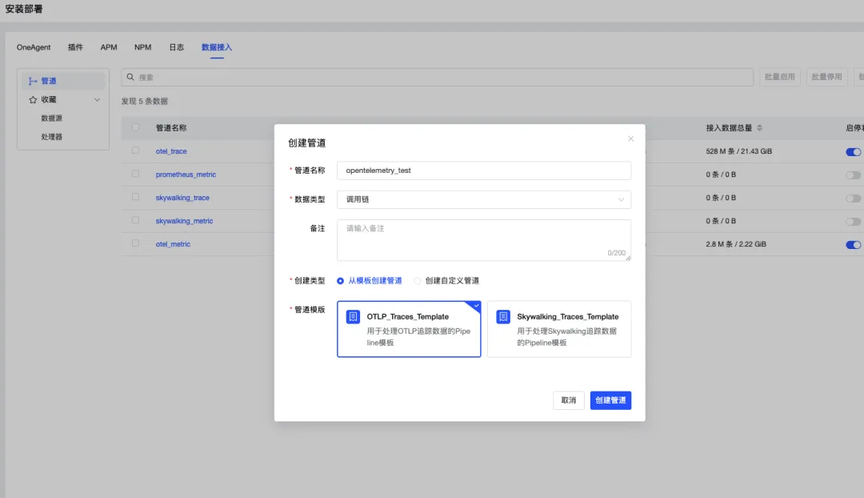Screen dimensions: 864x498
Task: Click the Skywalking_Traces_Template document icon
Action: tap(503, 317)
